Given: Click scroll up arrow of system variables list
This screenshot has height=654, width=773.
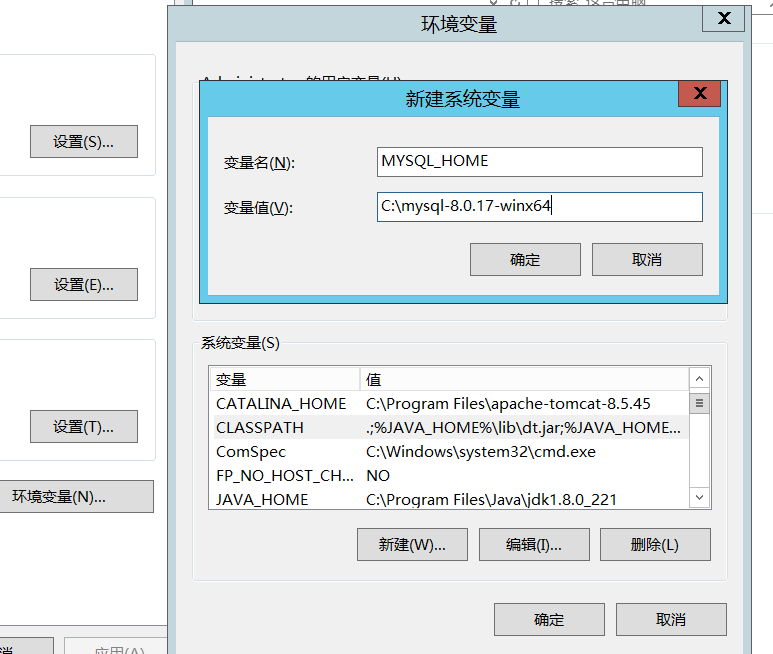Looking at the screenshot, I should point(699,379).
